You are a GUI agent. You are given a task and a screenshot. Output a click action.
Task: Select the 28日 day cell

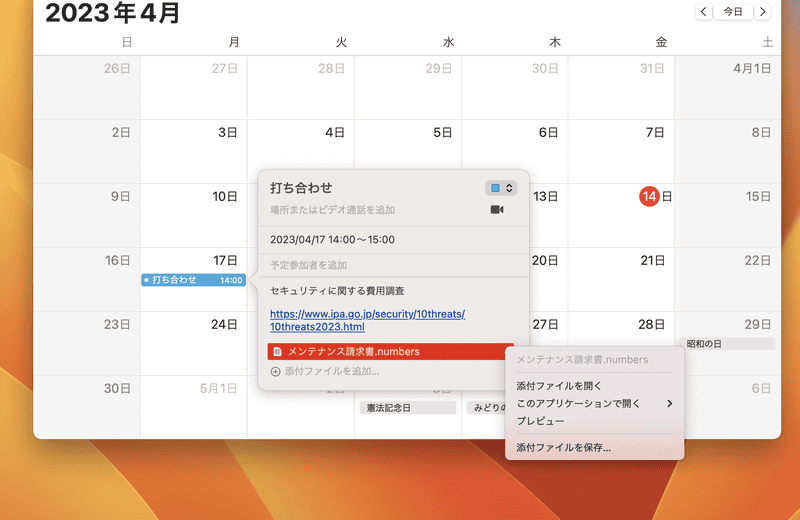pos(621,343)
